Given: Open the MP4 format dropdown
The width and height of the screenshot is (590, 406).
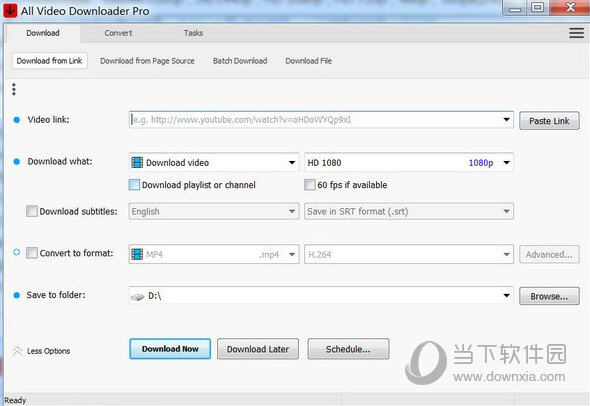Looking at the screenshot, I should pos(292,254).
